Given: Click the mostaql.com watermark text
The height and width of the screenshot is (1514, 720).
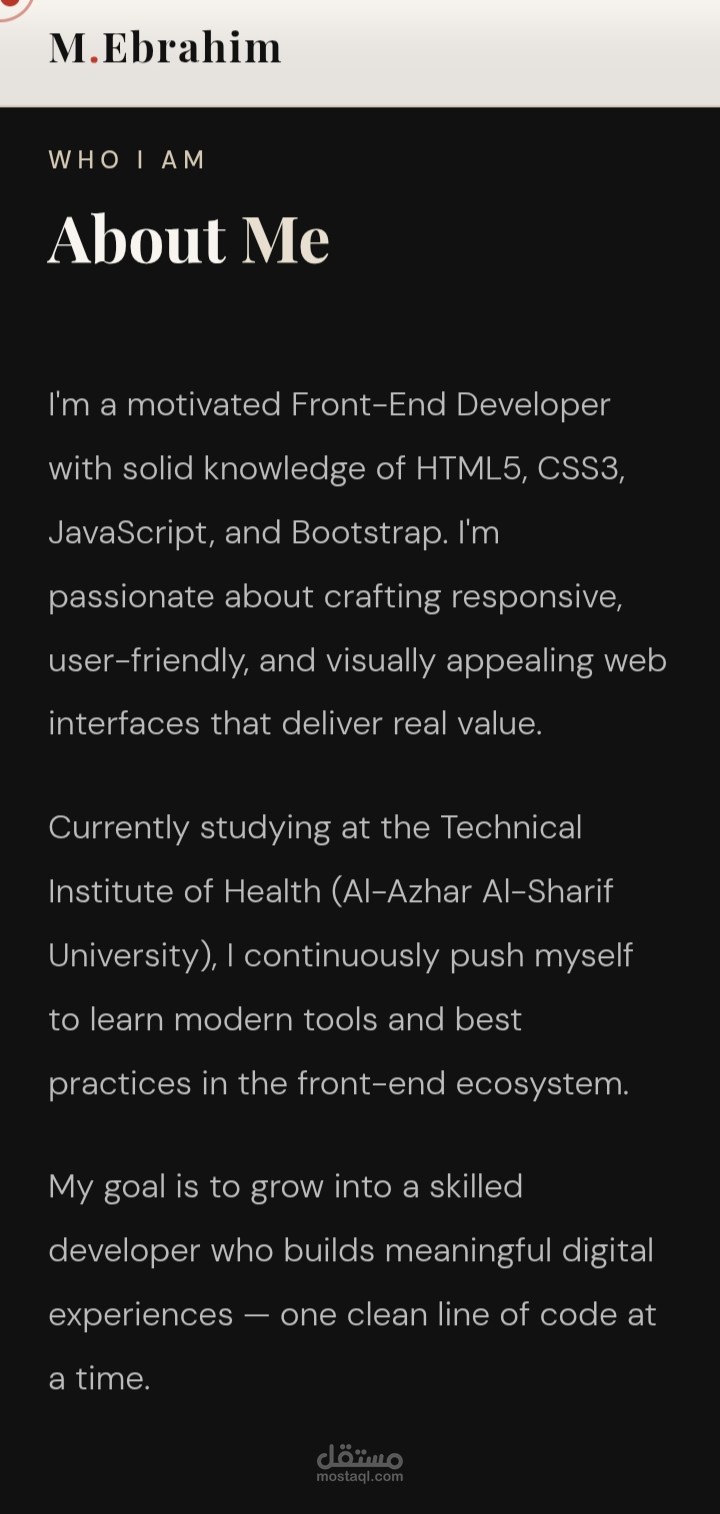Looking at the screenshot, I should click(359, 1476).
